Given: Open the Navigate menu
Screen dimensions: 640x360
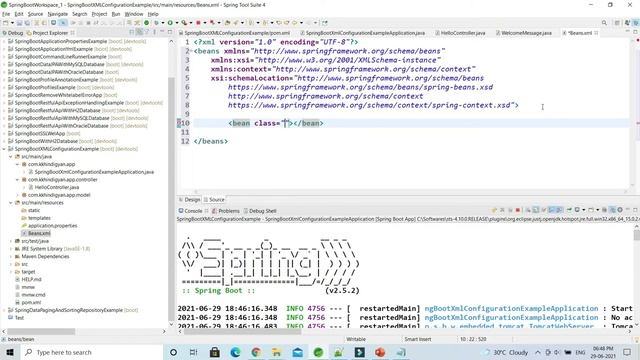Looking at the screenshot, I should tap(58, 14).
